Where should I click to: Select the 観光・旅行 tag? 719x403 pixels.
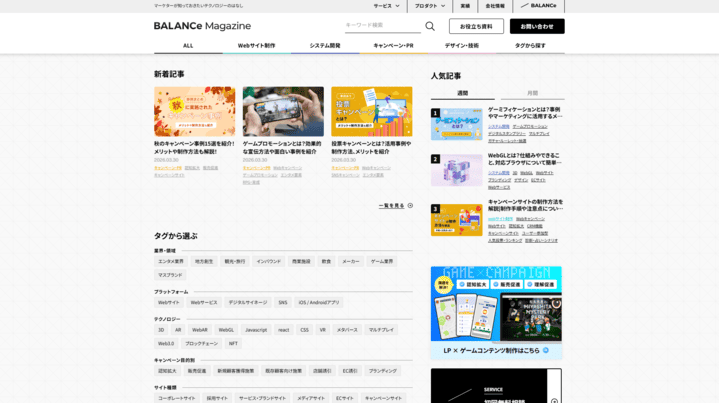click(235, 261)
